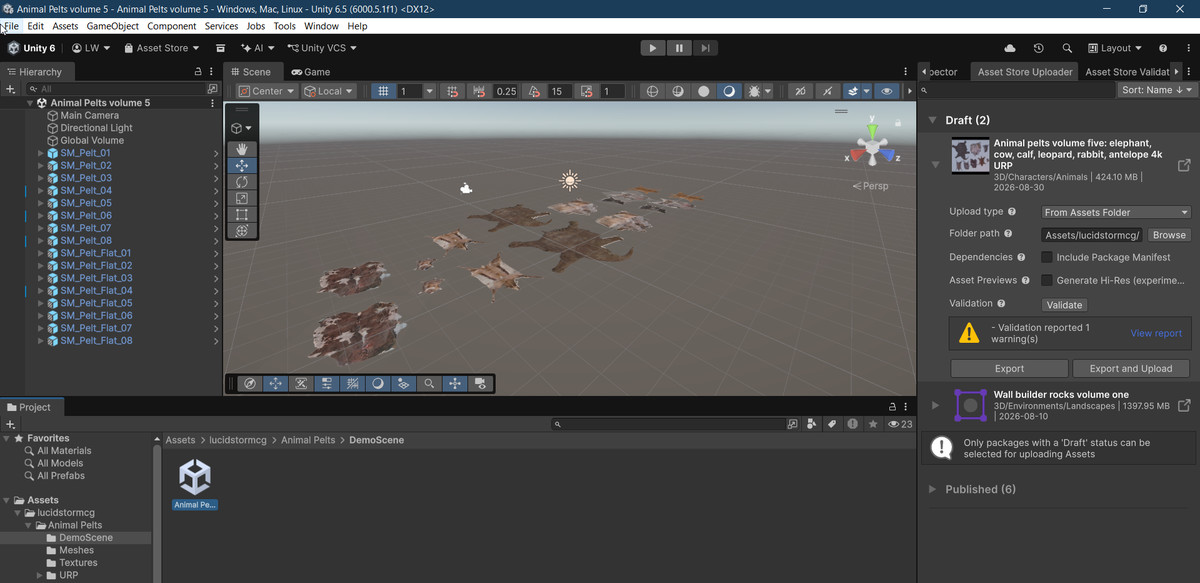
Task: Open the Local handle rotation dropdown
Action: pyautogui.click(x=328, y=91)
